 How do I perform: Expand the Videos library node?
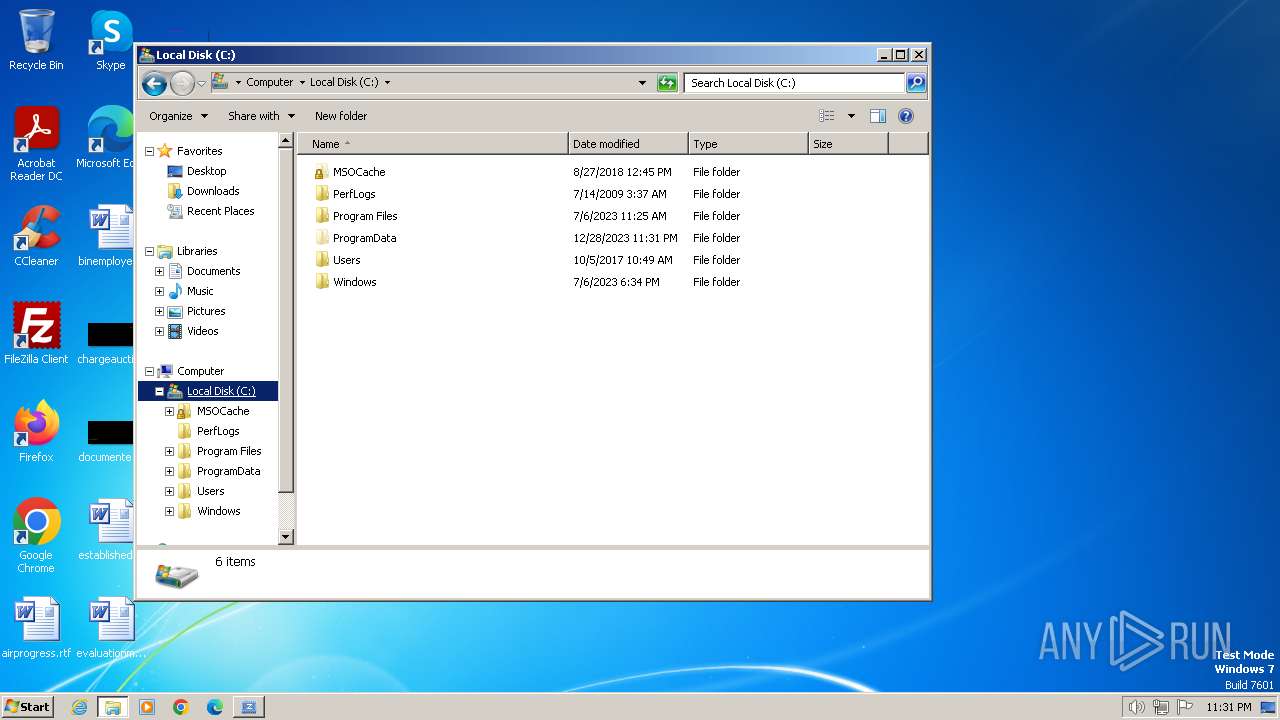pos(159,331)
